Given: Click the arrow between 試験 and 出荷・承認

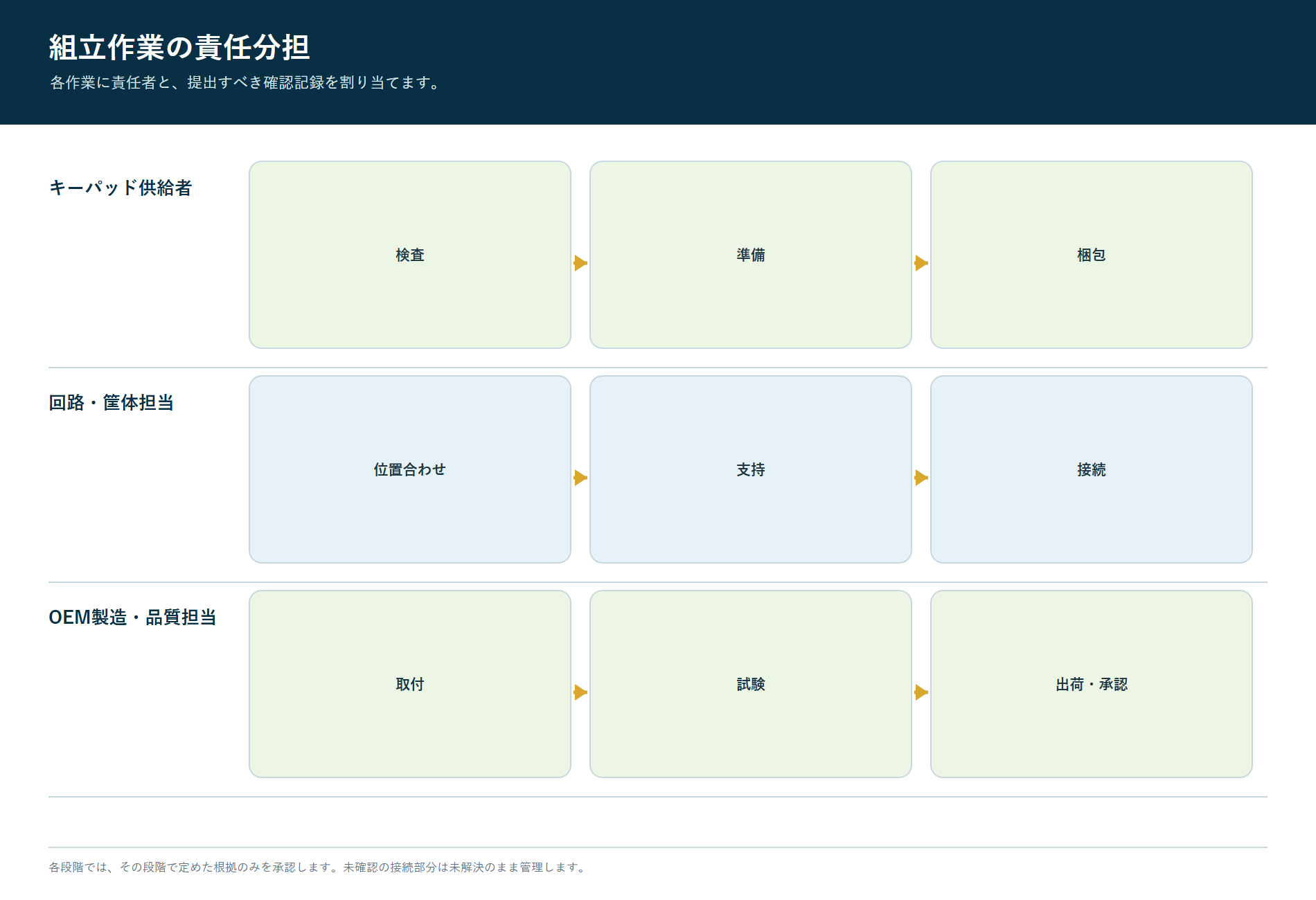Looking at the screenshot, I should pyautogui.click(x=921, y=692).
